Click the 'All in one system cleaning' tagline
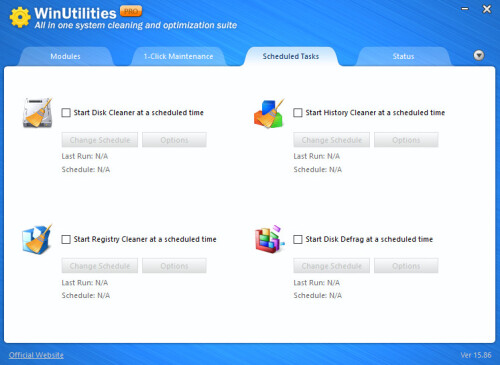 pyautogui.click(x=136, y=25)
